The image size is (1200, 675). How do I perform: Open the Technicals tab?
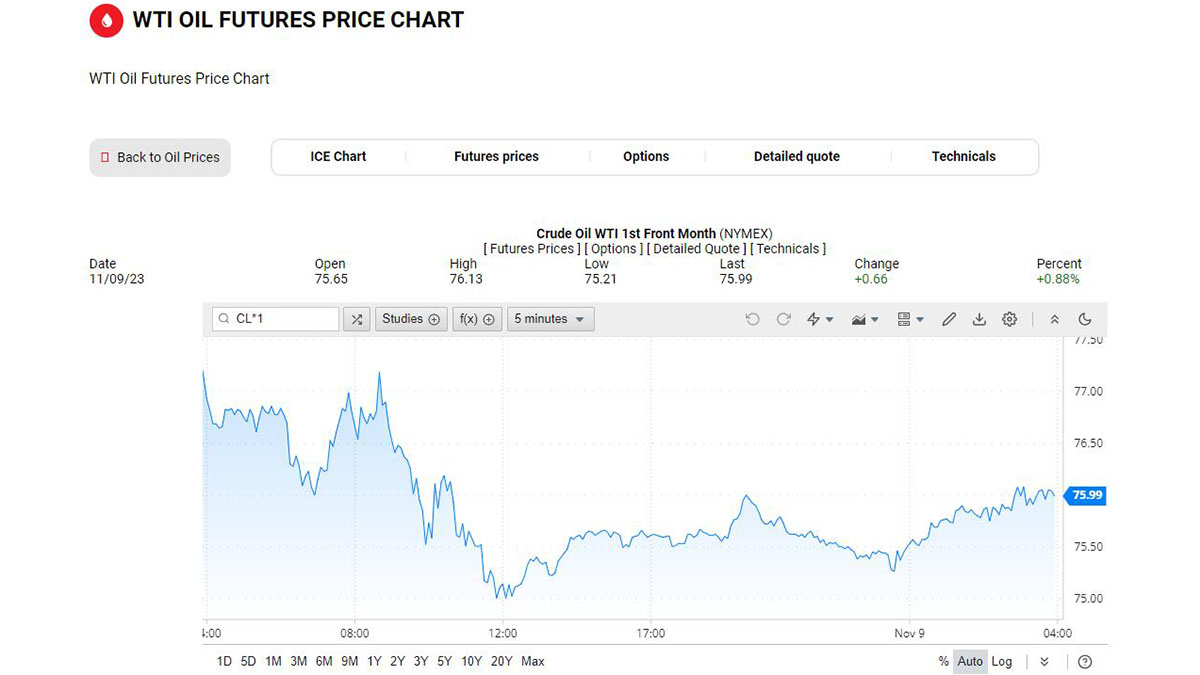[x=963, y=157]
